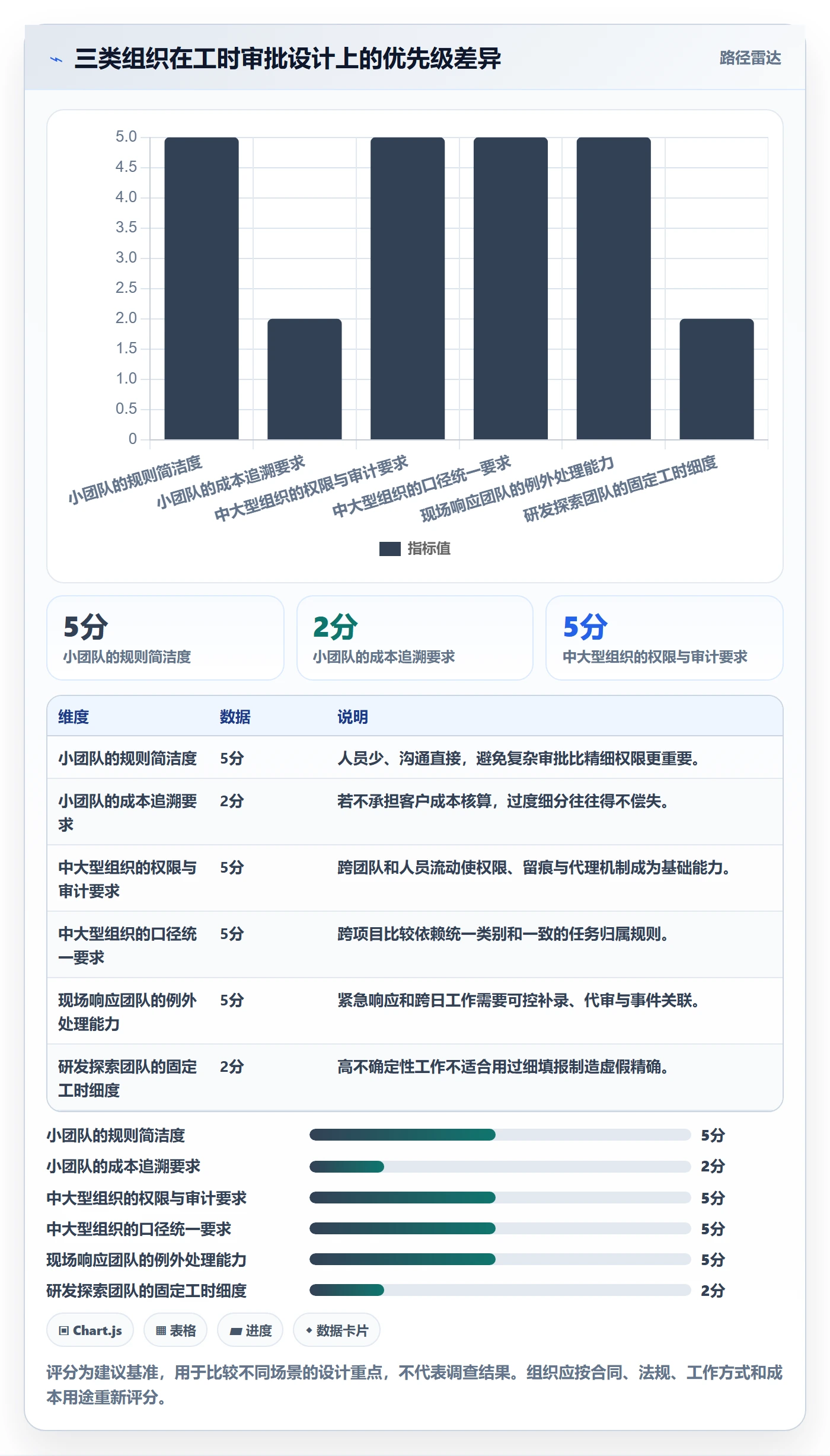The height and width of the screenshot is (1456, 830).
Task: Click the title 三类组织在工时审批设计上的优先级差异
Action: [x=288, y=59]
